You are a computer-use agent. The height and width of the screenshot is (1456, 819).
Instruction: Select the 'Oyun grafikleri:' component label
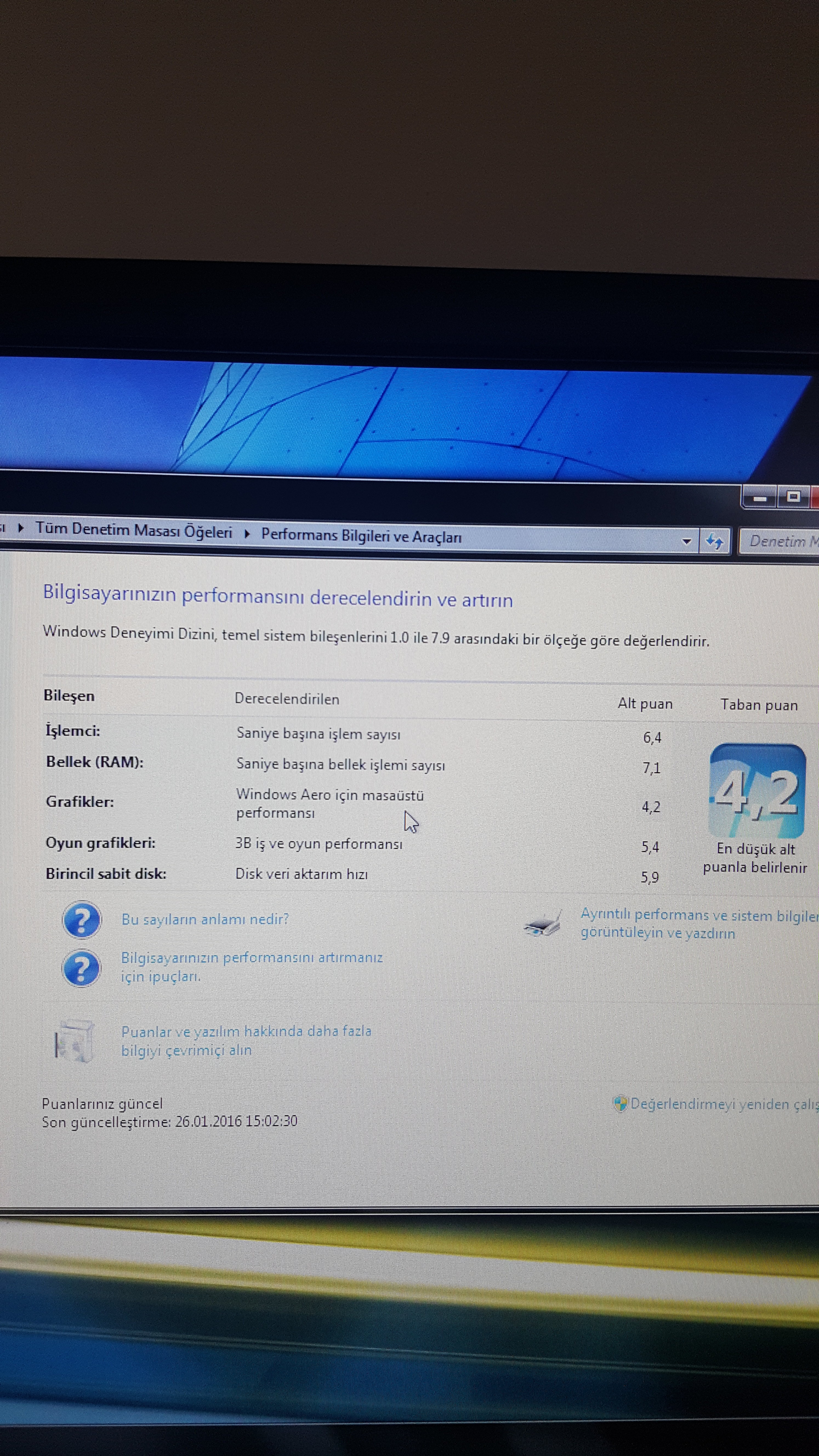(x=101, y=843)
